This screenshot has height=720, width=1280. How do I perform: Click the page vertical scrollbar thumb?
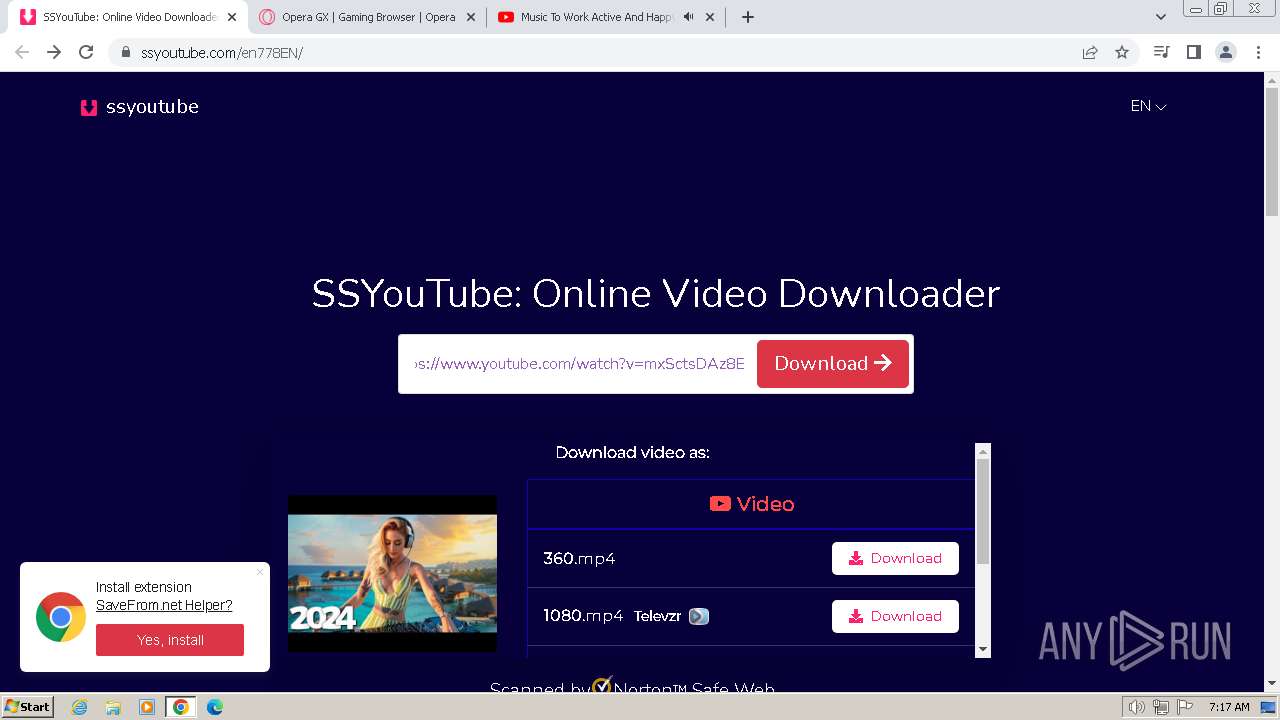pos(1272,153)
